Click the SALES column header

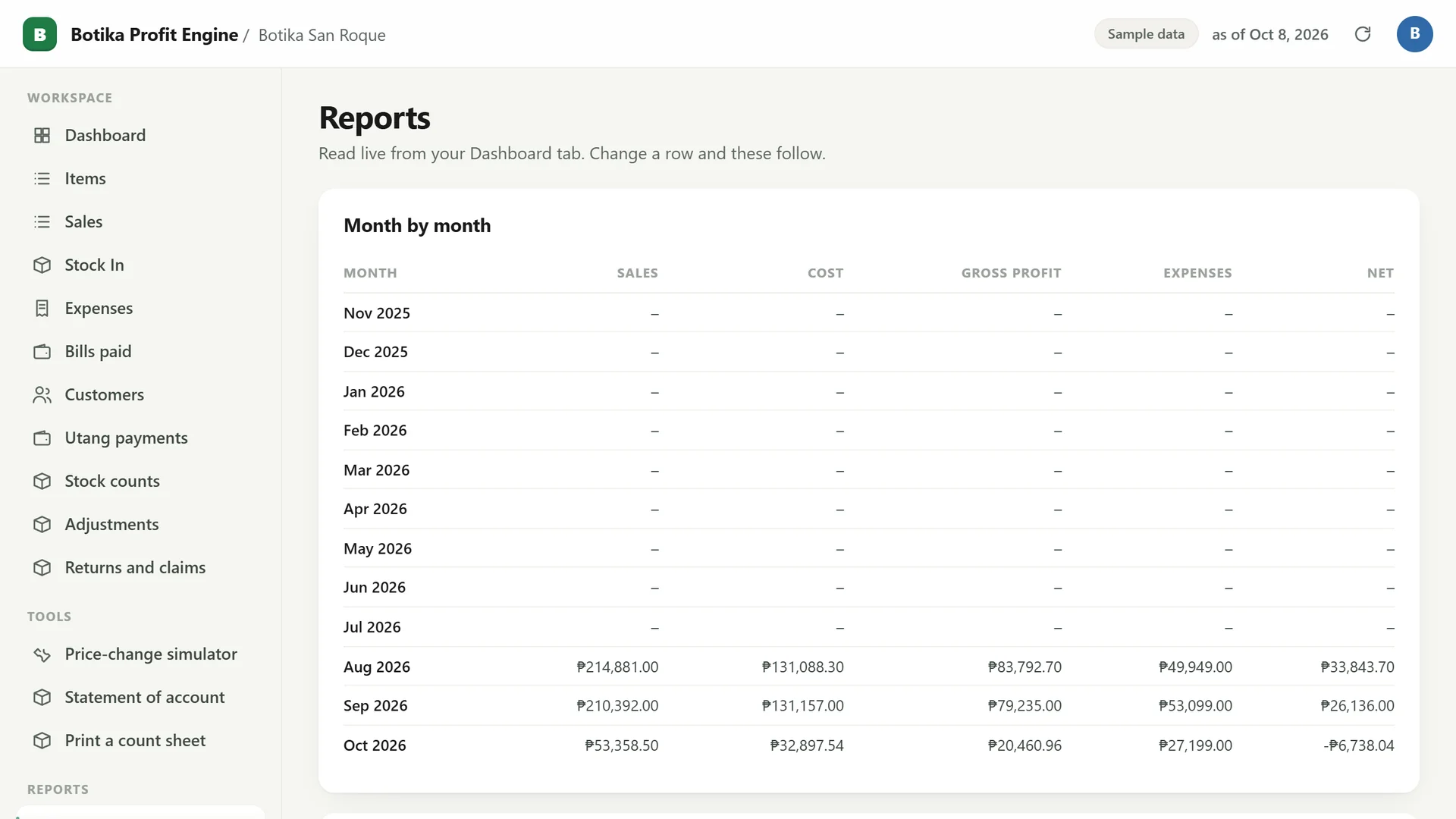point(637,273)
